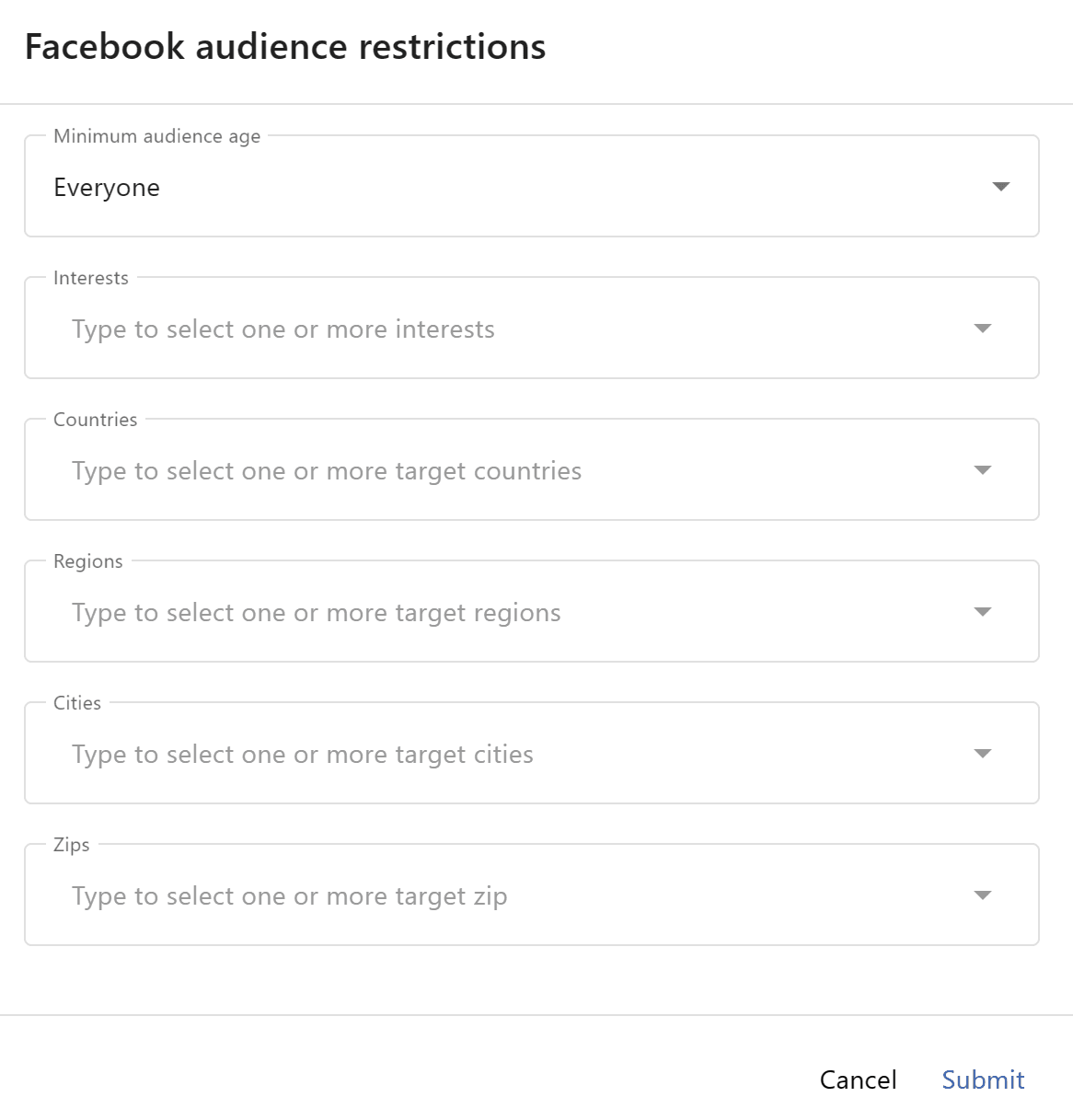1073x1120 pixels.
Task: Click the 'Facebook audience restrictions' dialog title
Action: point(285,47)
